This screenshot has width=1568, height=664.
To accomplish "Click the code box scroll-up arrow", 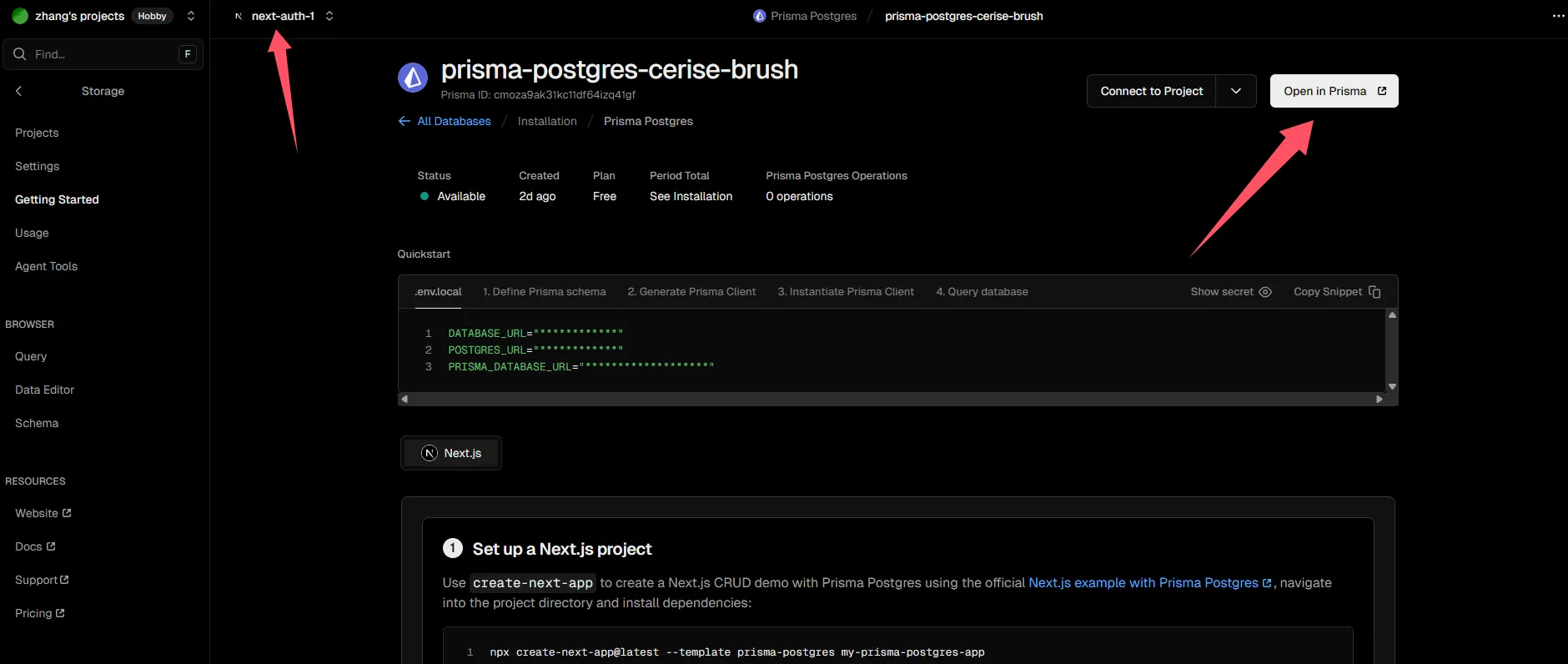I will click(x=1392, y=315).
